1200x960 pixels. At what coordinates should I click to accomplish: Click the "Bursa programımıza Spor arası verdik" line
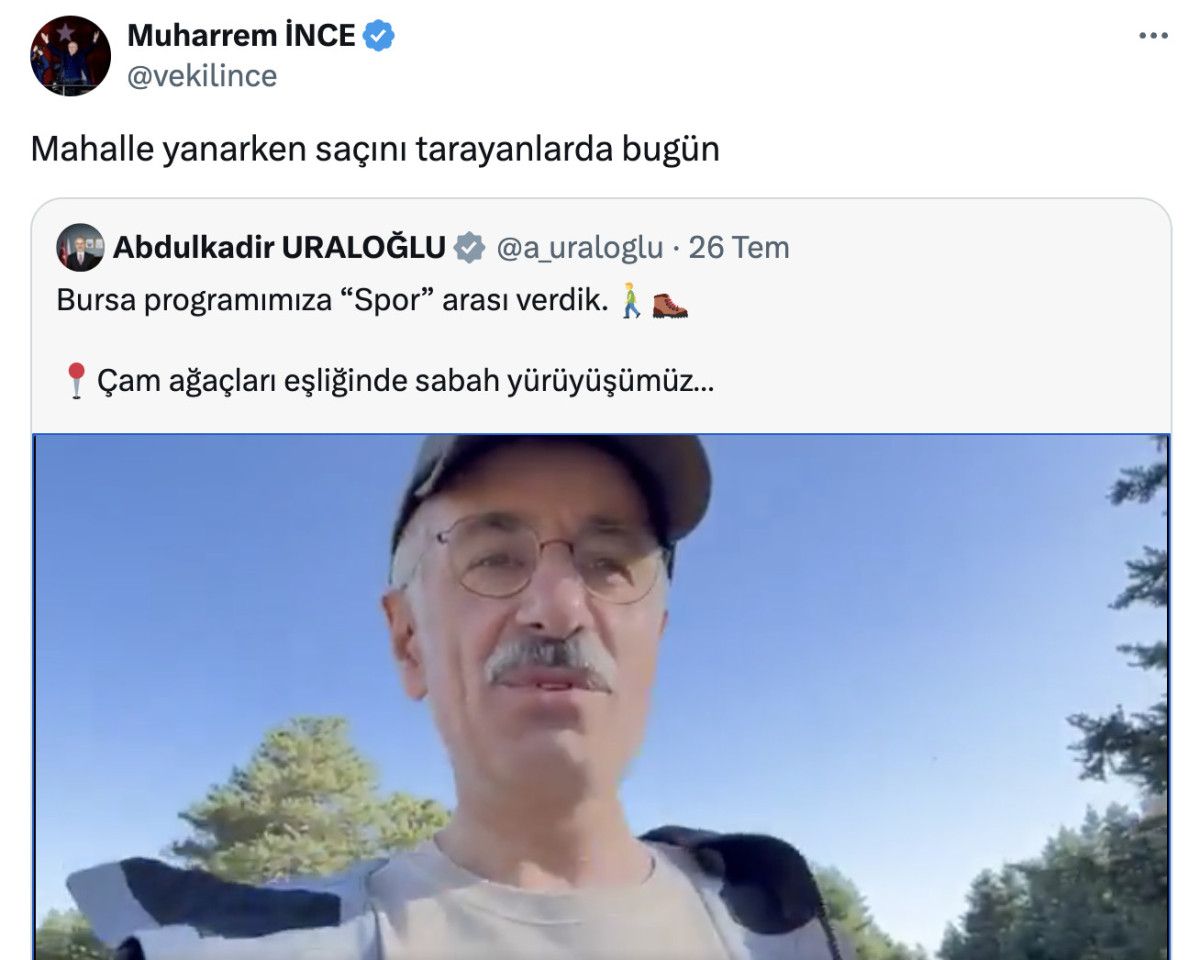point(332,301)
